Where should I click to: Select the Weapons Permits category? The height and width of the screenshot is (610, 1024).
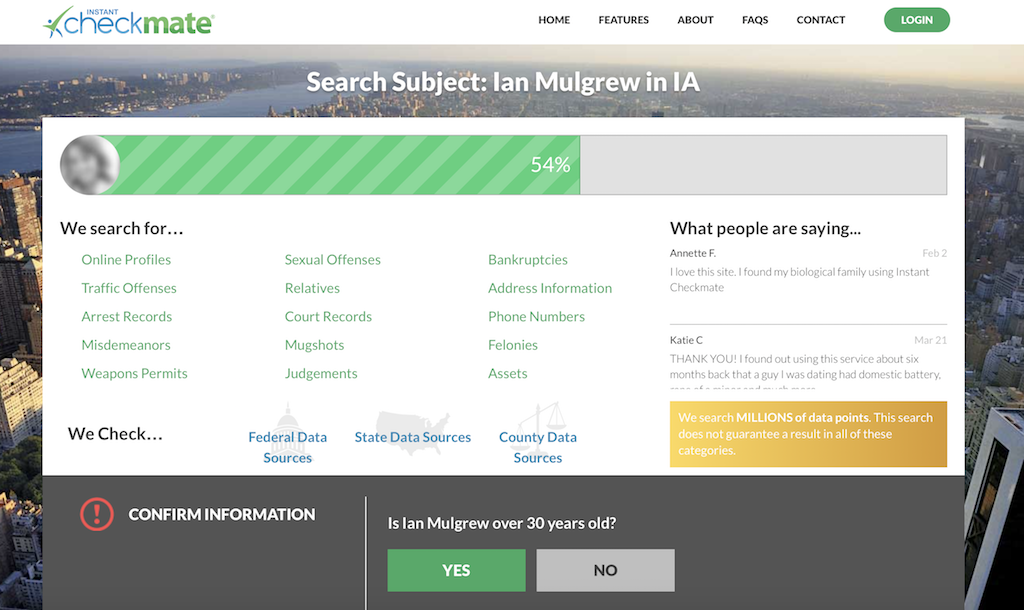coord(134,373)
